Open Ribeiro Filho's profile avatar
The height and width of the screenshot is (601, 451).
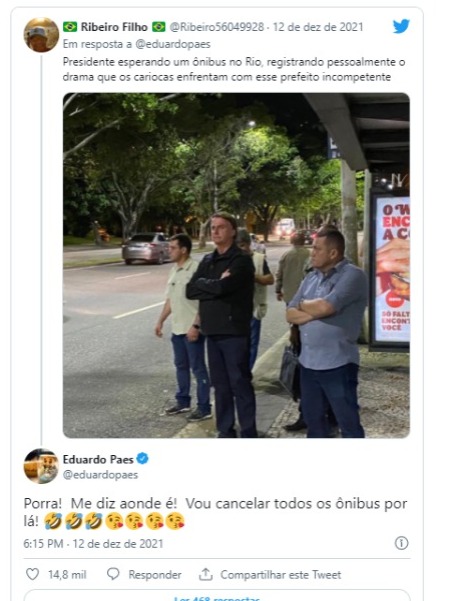pos(41,35)
